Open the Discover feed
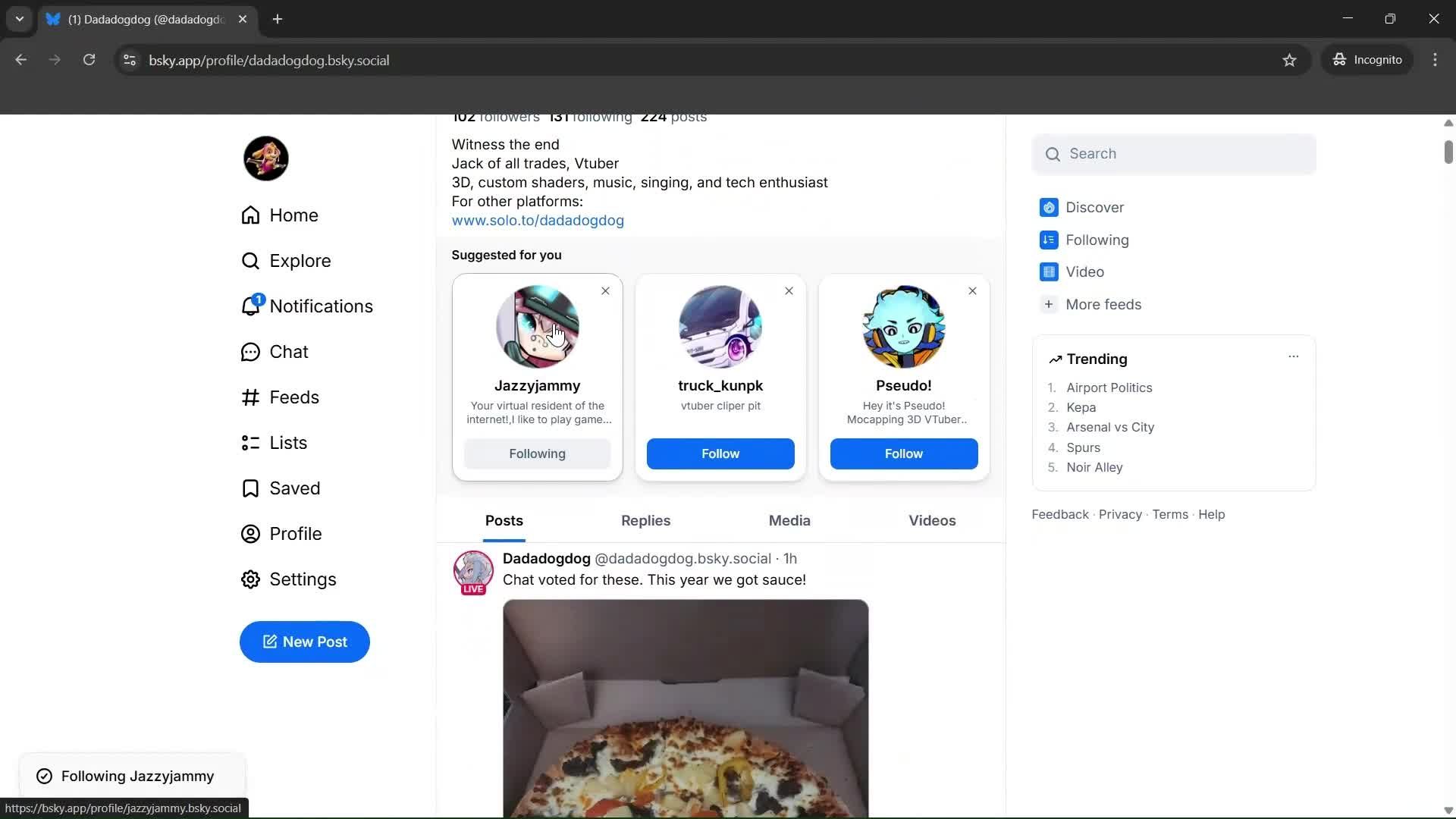Viewport: 1456px width, 819px height. click(1095, 207)
